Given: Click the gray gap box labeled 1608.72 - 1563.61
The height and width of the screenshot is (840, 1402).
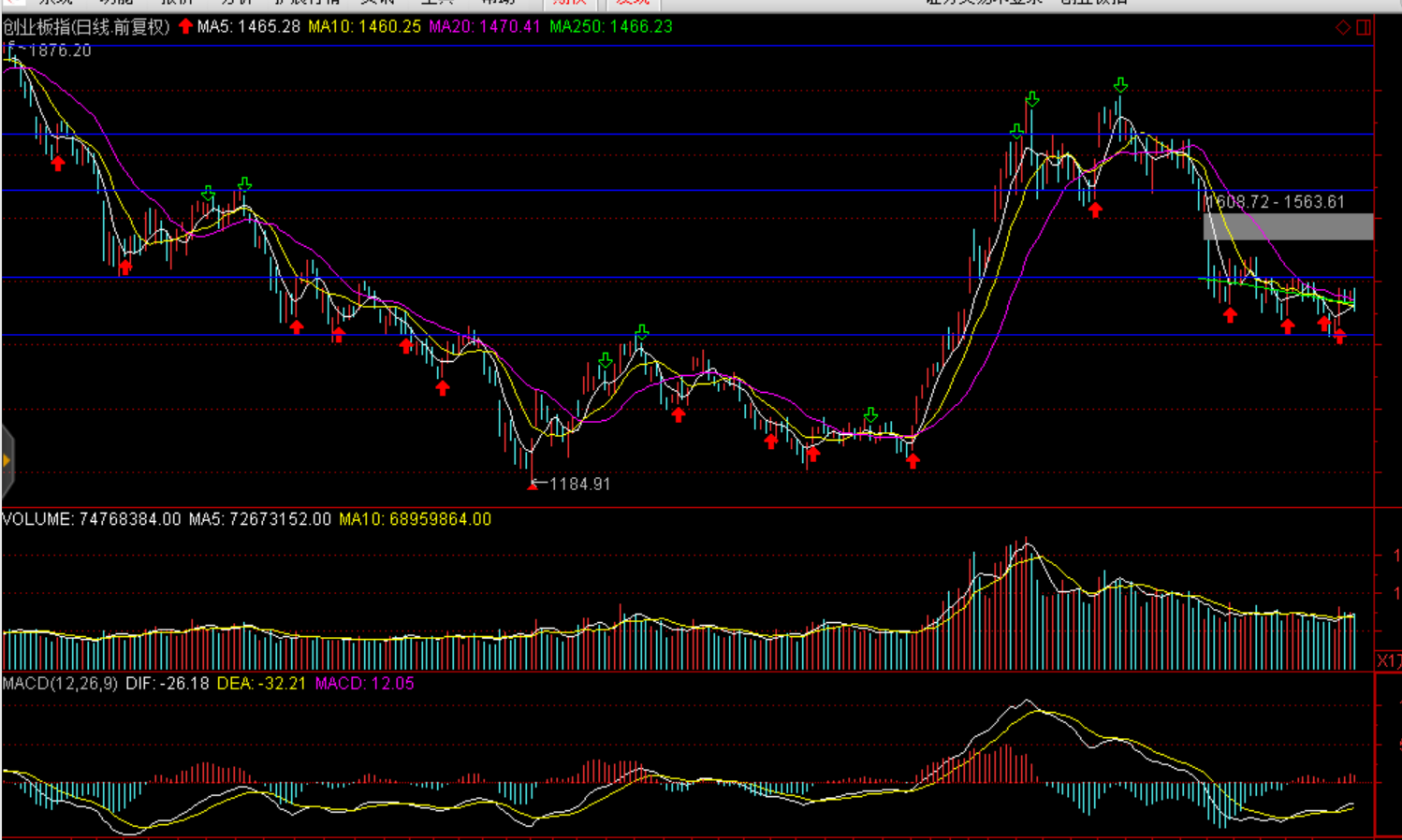Looking at the screenshot, I should (1288, 226).
